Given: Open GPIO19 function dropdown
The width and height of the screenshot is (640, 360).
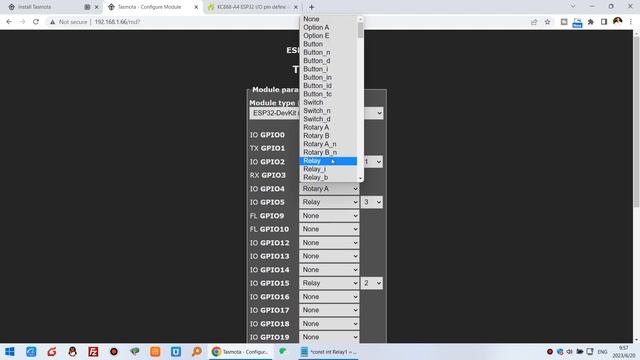Looking at the screenshot, I should (329, 337).
